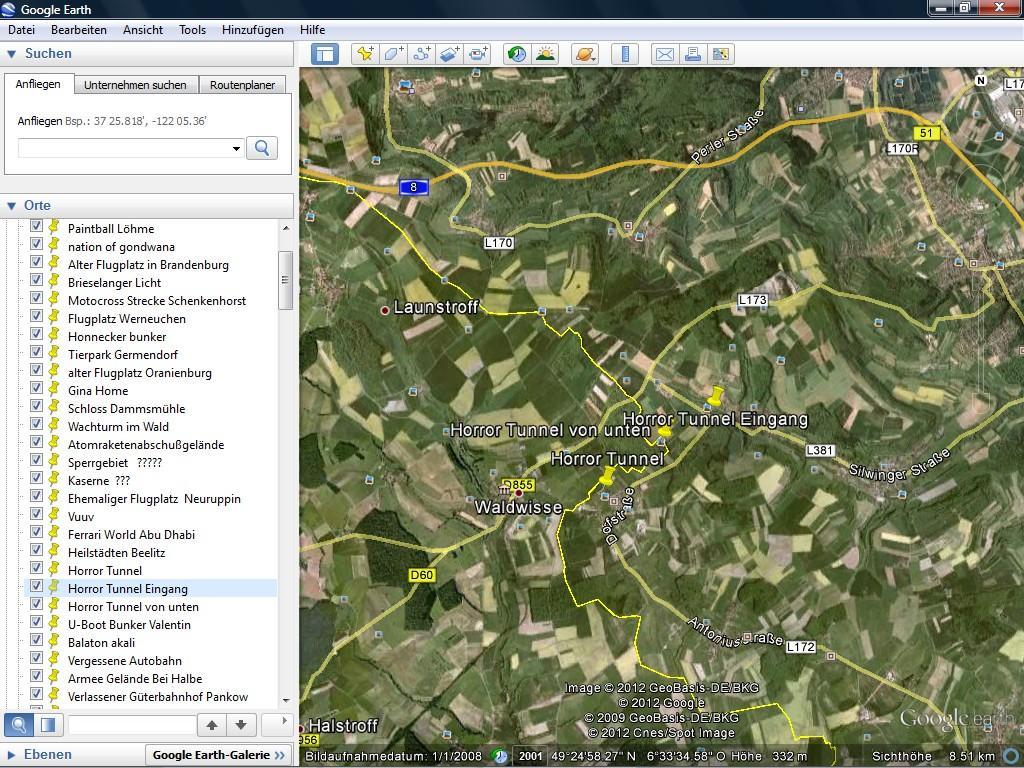Select Atomraketenabschußgelände in the list
This screenshot has width=1024, height=768.
[x=146, y=445]
